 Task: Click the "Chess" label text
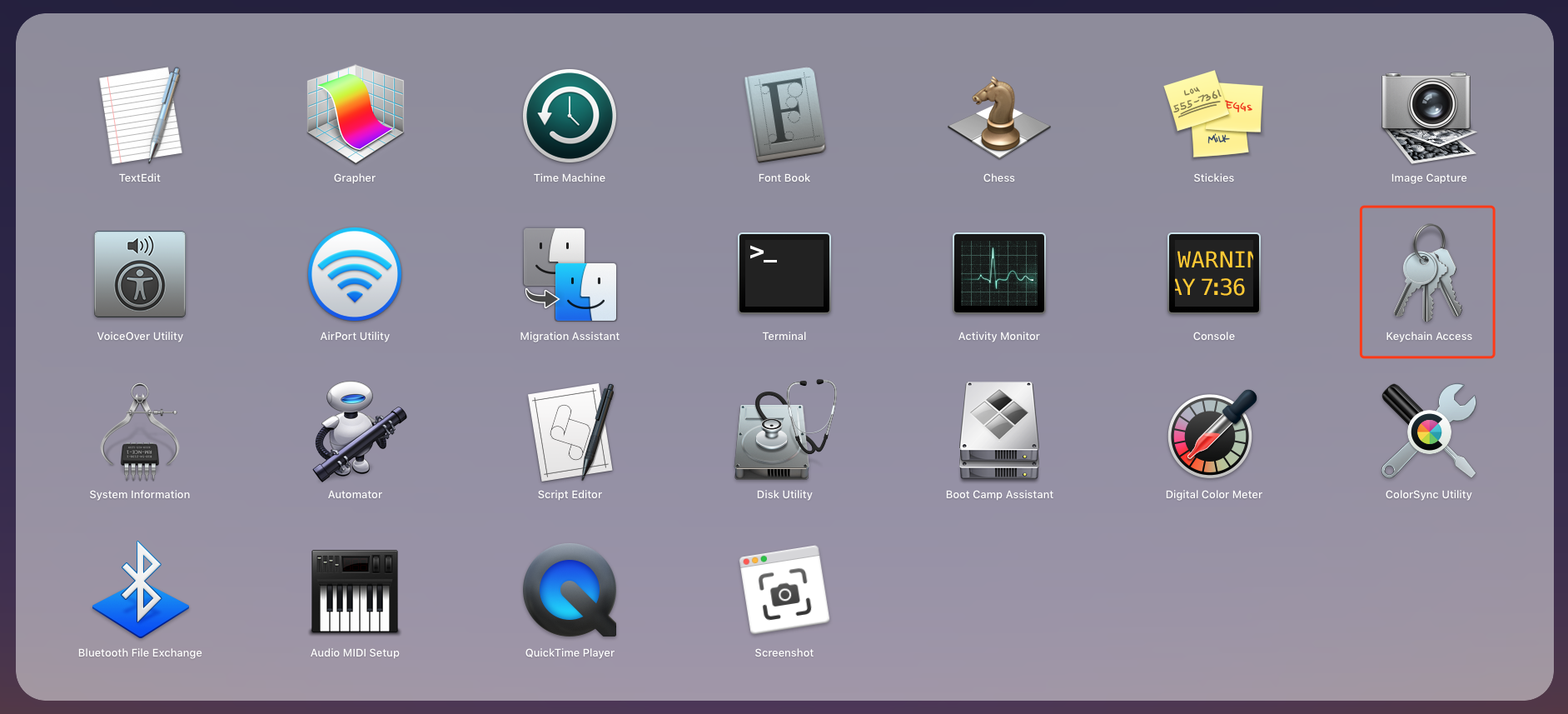tap(999, 178)
